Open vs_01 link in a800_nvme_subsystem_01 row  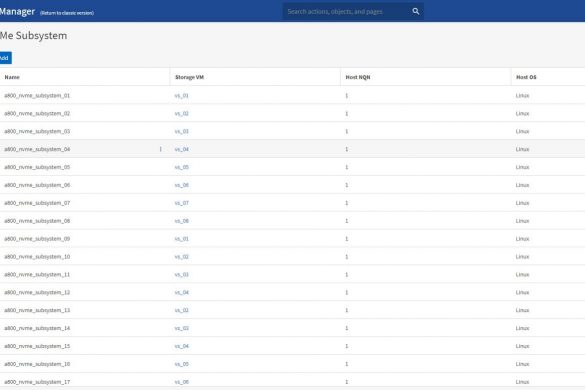tap(182, 96)
